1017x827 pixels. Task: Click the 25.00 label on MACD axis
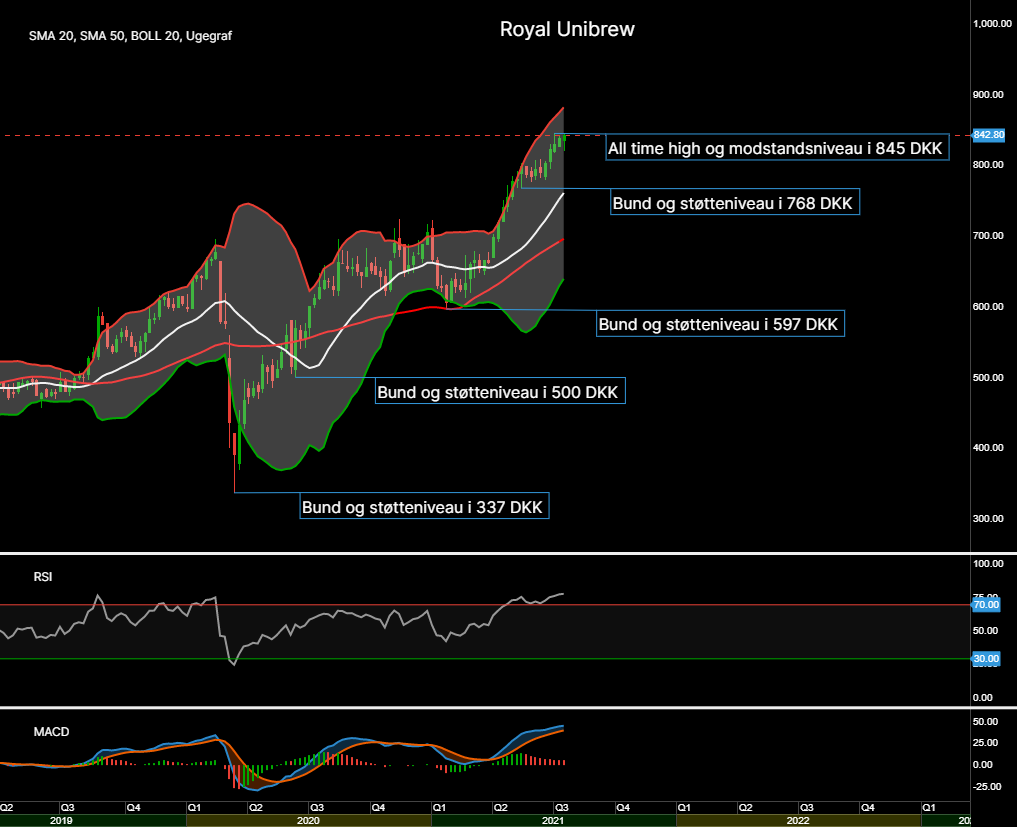point(985,743)
